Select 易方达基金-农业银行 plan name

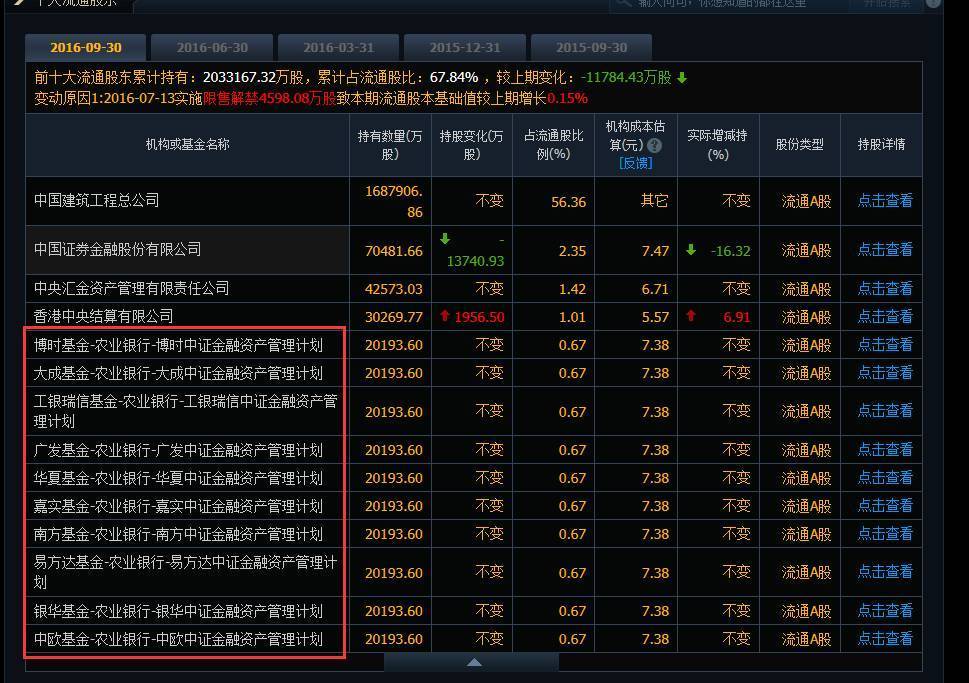pos(185,572)
